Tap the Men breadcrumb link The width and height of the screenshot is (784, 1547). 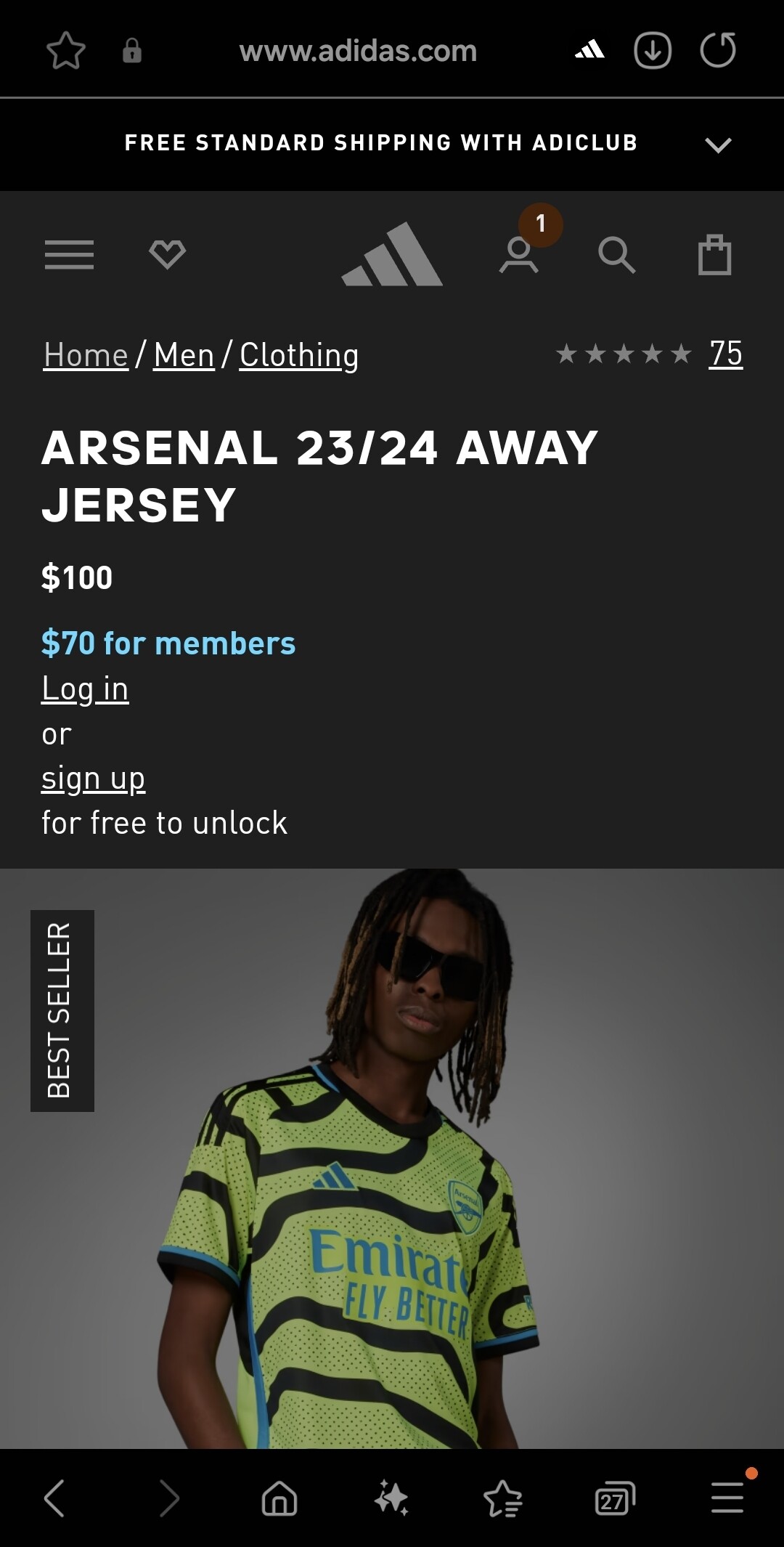coord(184,355)
